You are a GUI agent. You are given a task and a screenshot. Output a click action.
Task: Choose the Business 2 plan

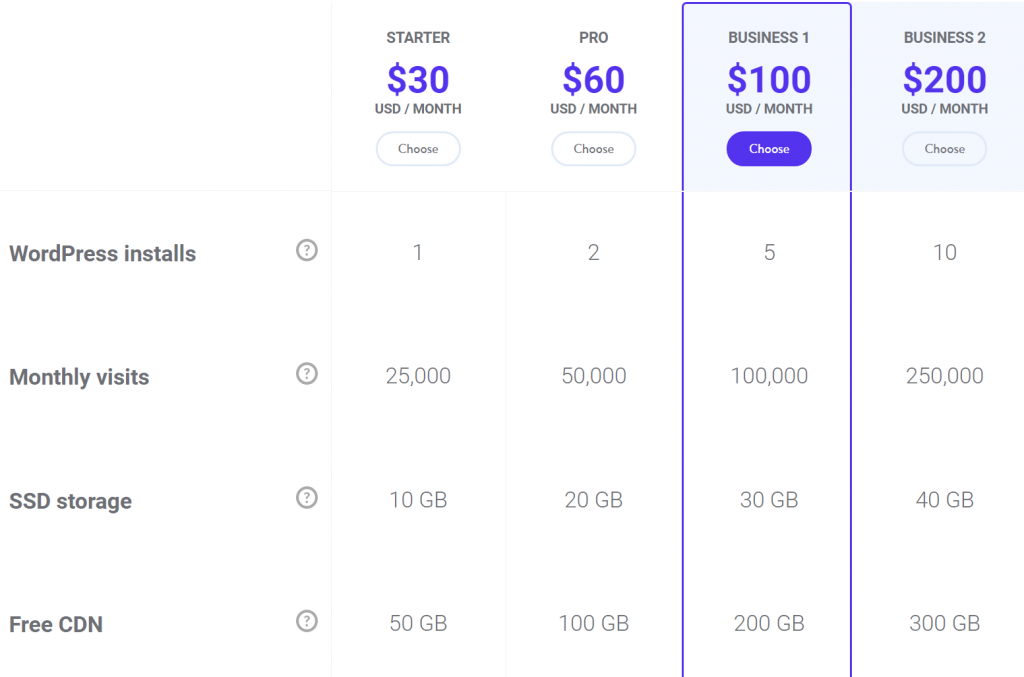tap(944, 149)
